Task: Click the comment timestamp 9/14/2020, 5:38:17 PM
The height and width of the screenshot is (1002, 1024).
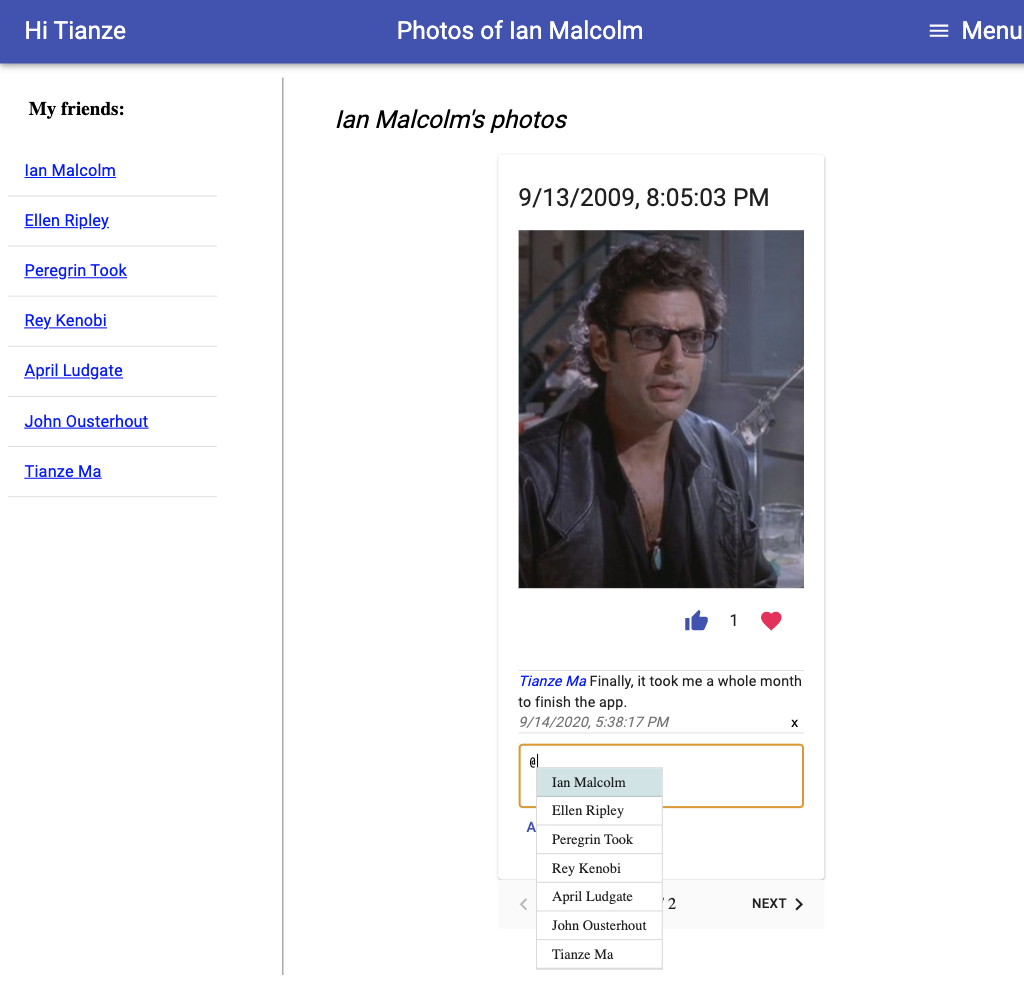Action: pos(594,722)
